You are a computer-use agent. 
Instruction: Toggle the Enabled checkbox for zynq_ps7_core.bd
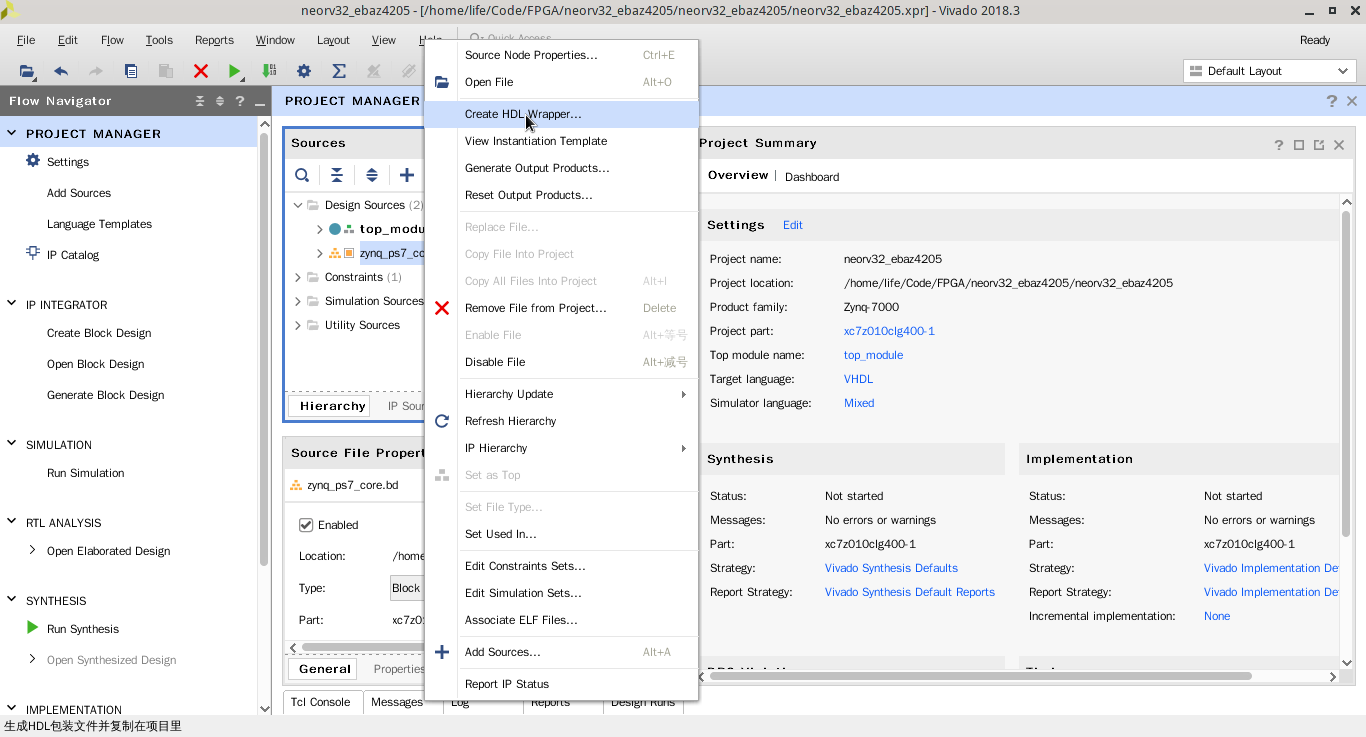point(306,525)
